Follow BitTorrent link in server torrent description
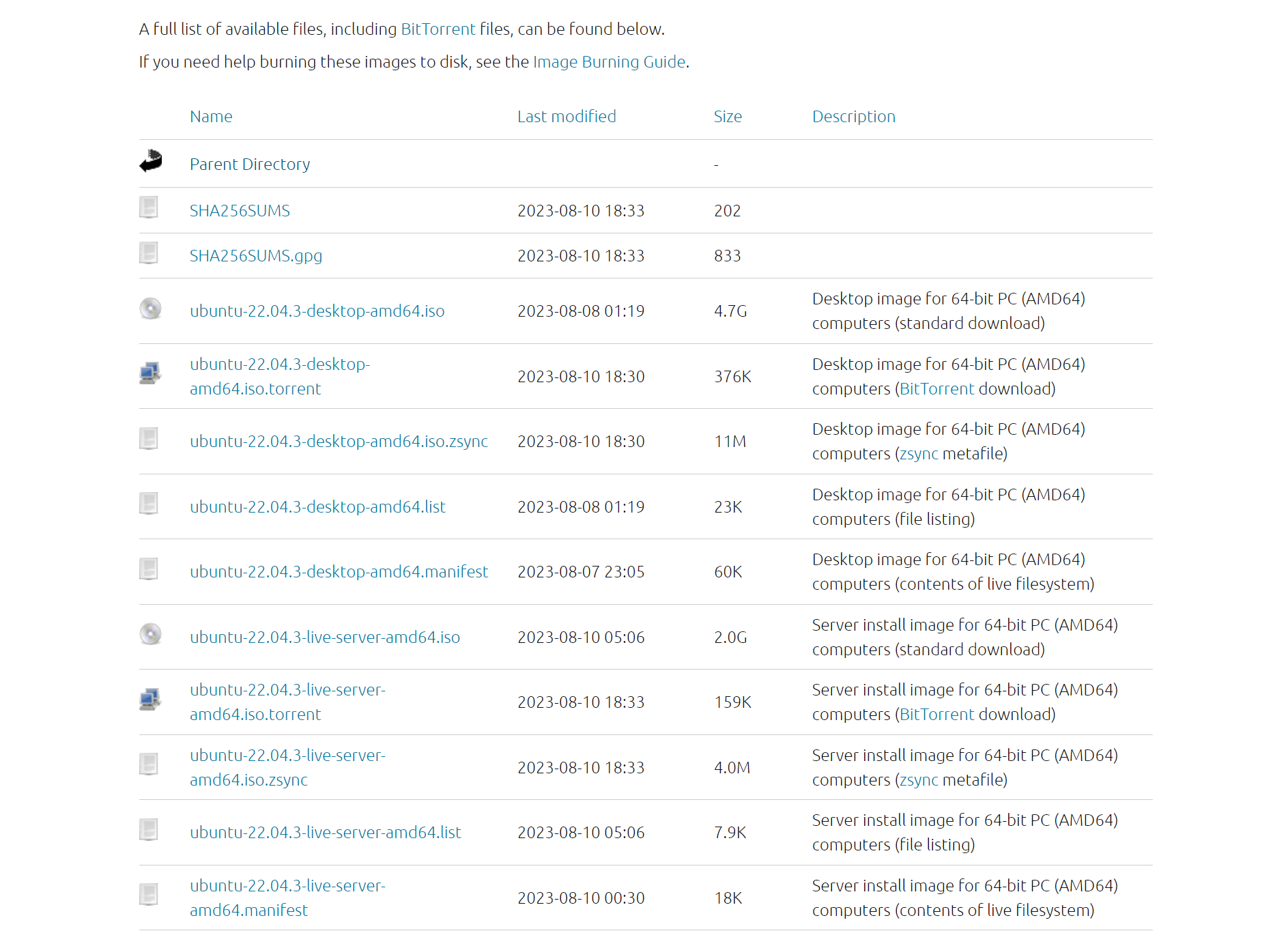The width and height of the screenshot is (1288, 946). click(937, 715)
